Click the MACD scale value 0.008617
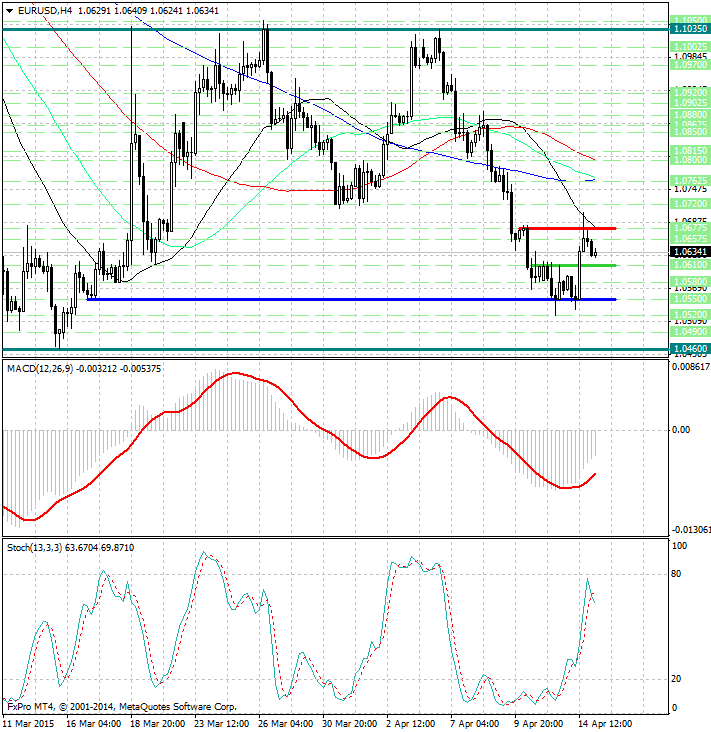This screenshot has height=732, width=711. coord(691,367)
